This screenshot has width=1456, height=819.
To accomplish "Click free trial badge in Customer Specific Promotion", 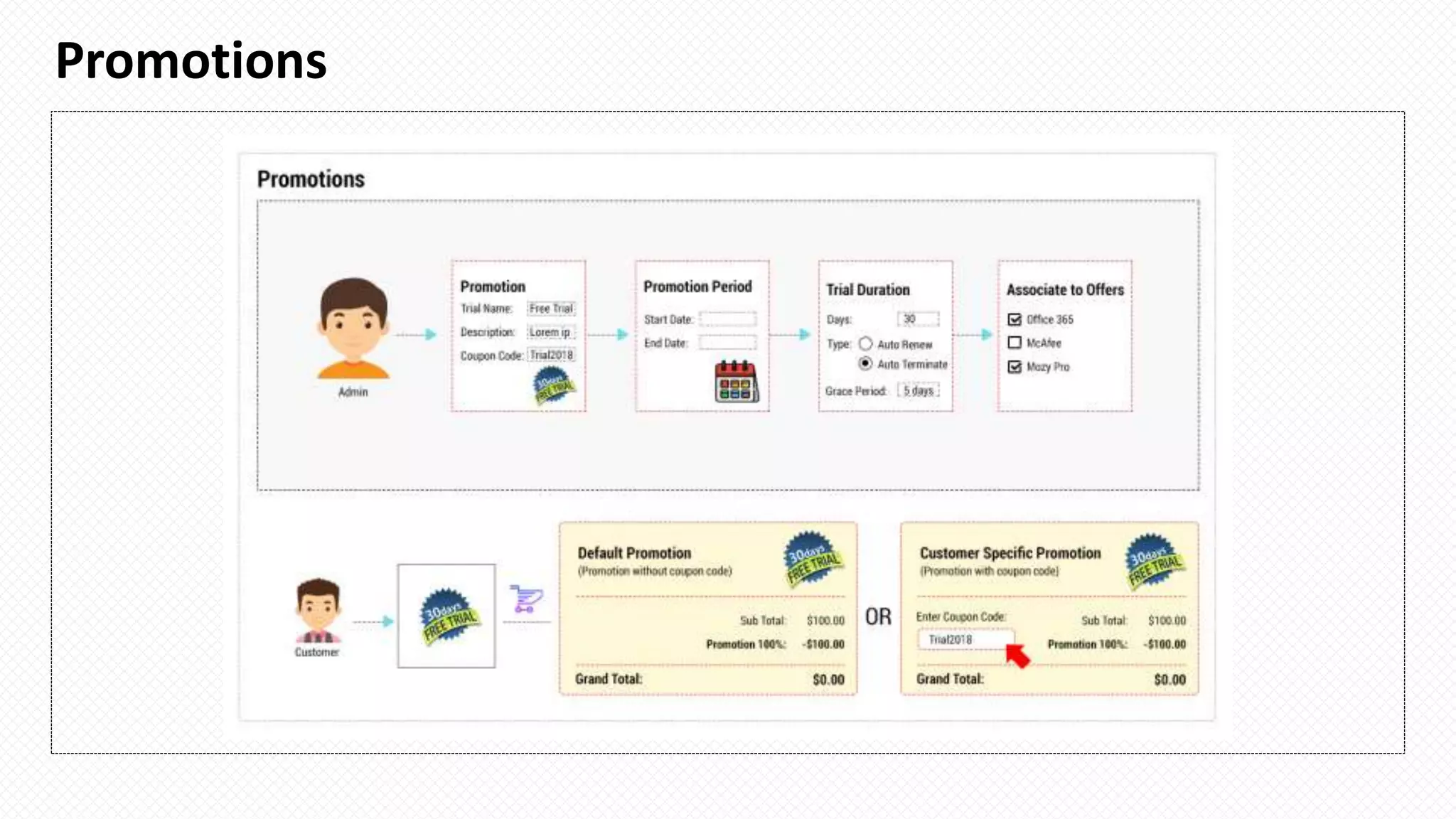I will 1154,562.
